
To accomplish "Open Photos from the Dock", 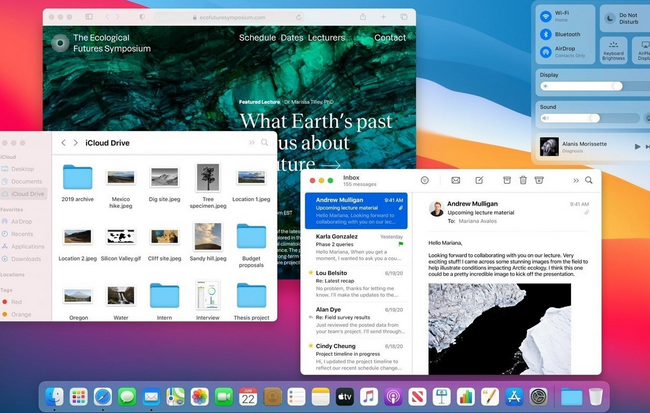I will 199,397.
